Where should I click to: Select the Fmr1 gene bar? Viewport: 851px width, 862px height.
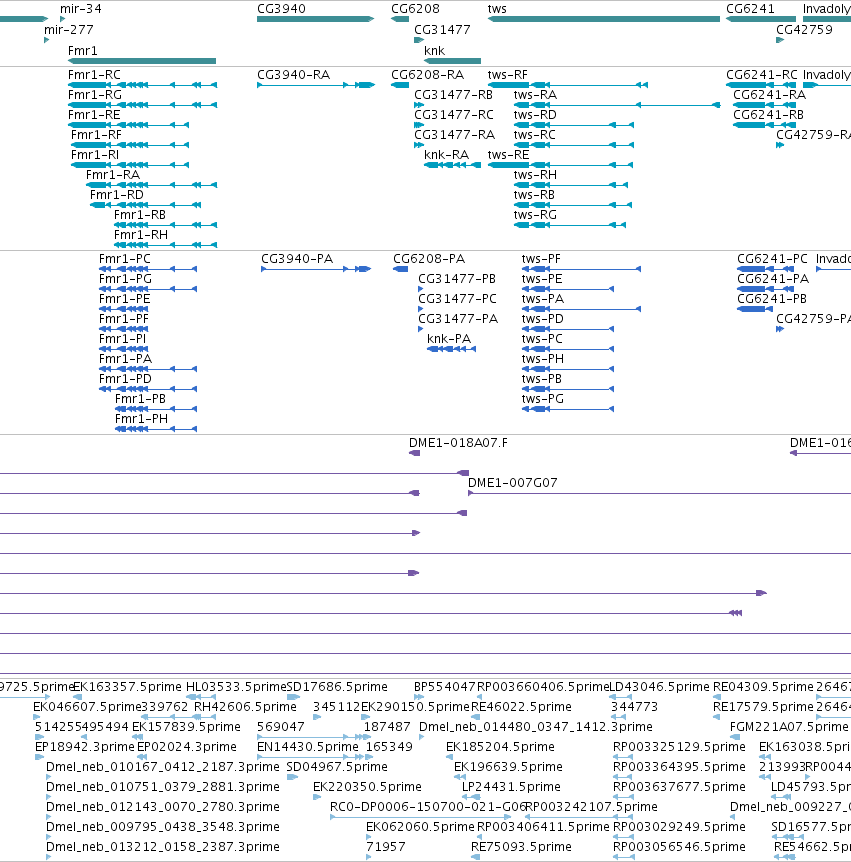pos(142,61)
